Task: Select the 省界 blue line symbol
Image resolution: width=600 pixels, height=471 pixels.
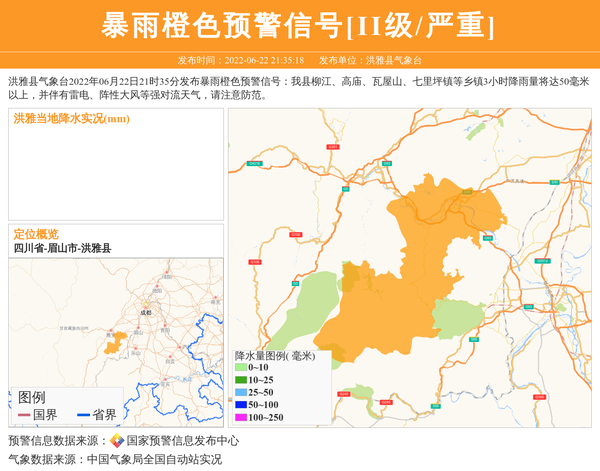Action: click(x=83, y=415)
